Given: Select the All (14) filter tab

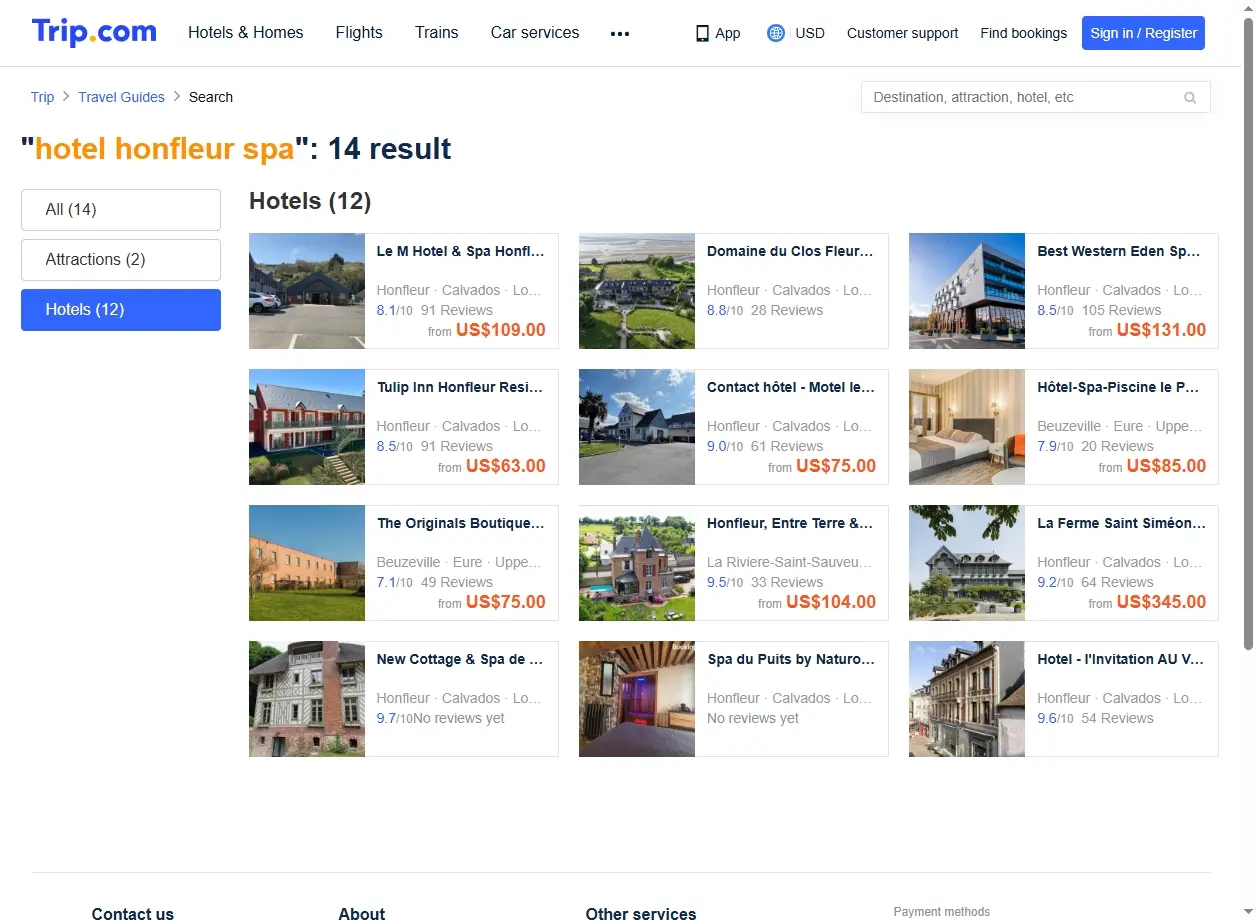Looking at the screenshot, I should pyautogui.click(x=121, y=210).
